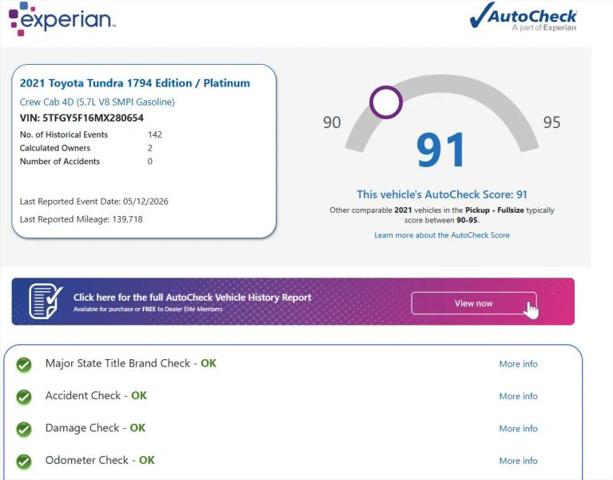Click the Number of Accidents value 0
The height and width of the screenshot is (480, 613).
[x=150, y=161]
